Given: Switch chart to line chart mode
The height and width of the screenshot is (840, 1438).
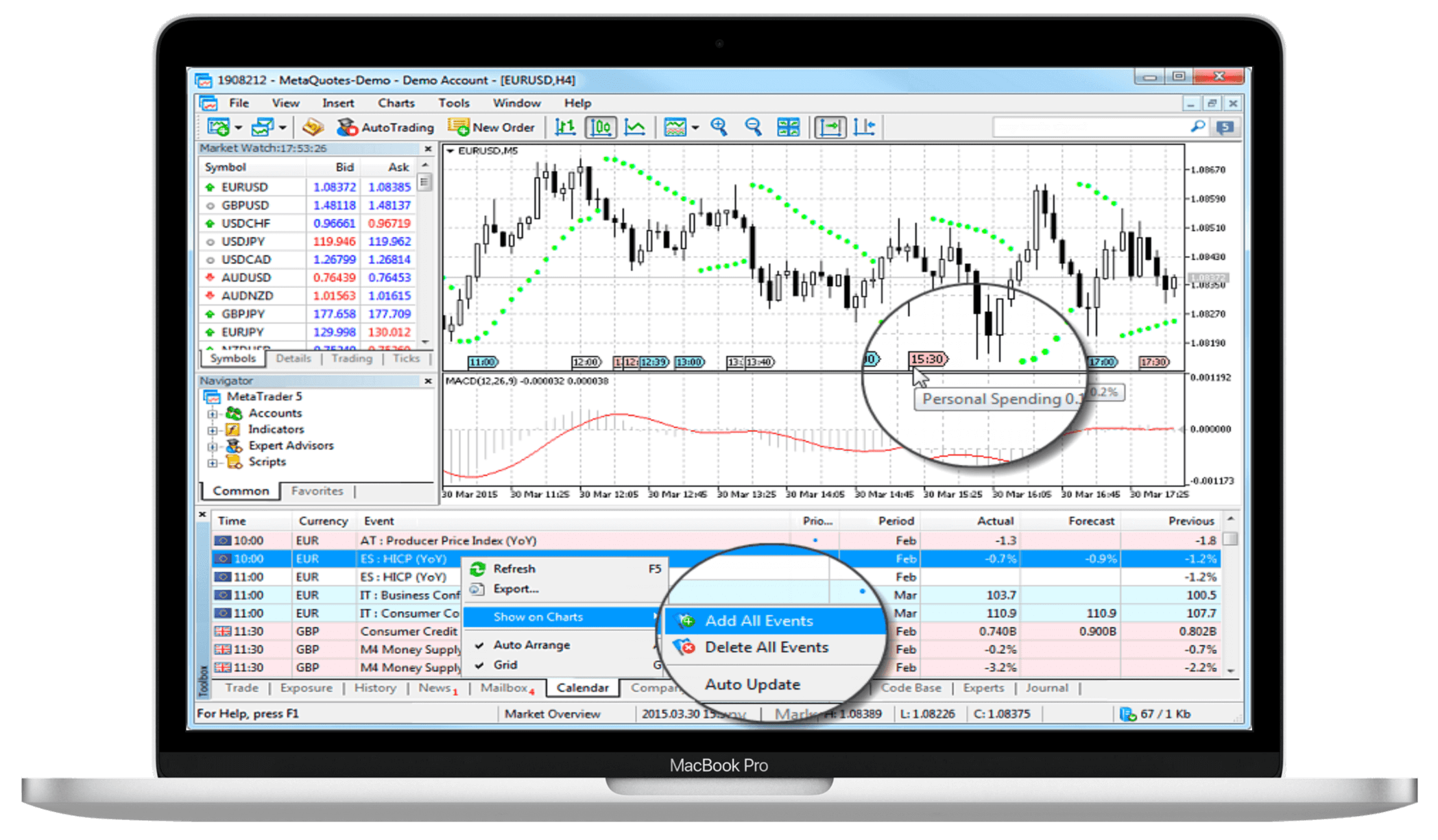Looking at the screenshot, I should pos(635,127).
